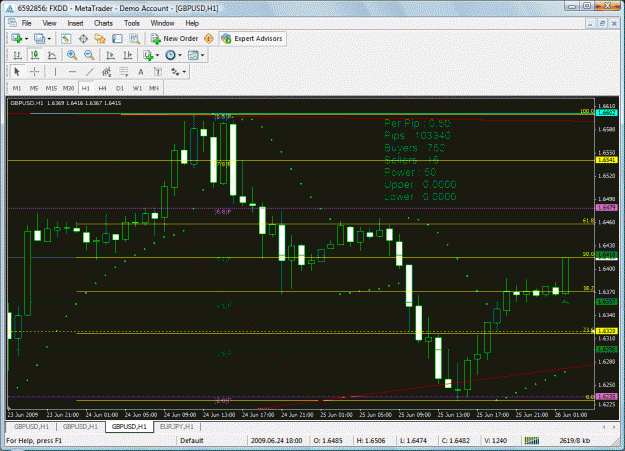Open the Navigator favorites icon
This screenshot has width=625, height=451.
tap(100, 39)
